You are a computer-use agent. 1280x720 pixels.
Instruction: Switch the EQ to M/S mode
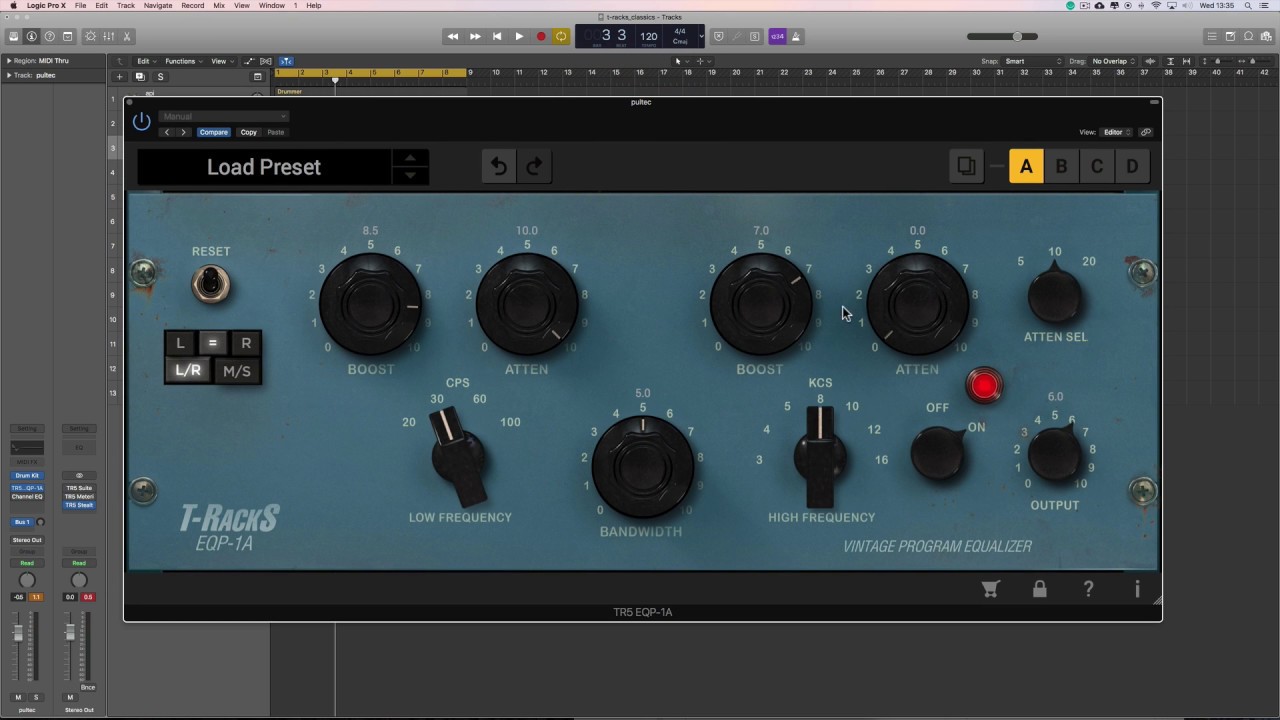[237, 371]
